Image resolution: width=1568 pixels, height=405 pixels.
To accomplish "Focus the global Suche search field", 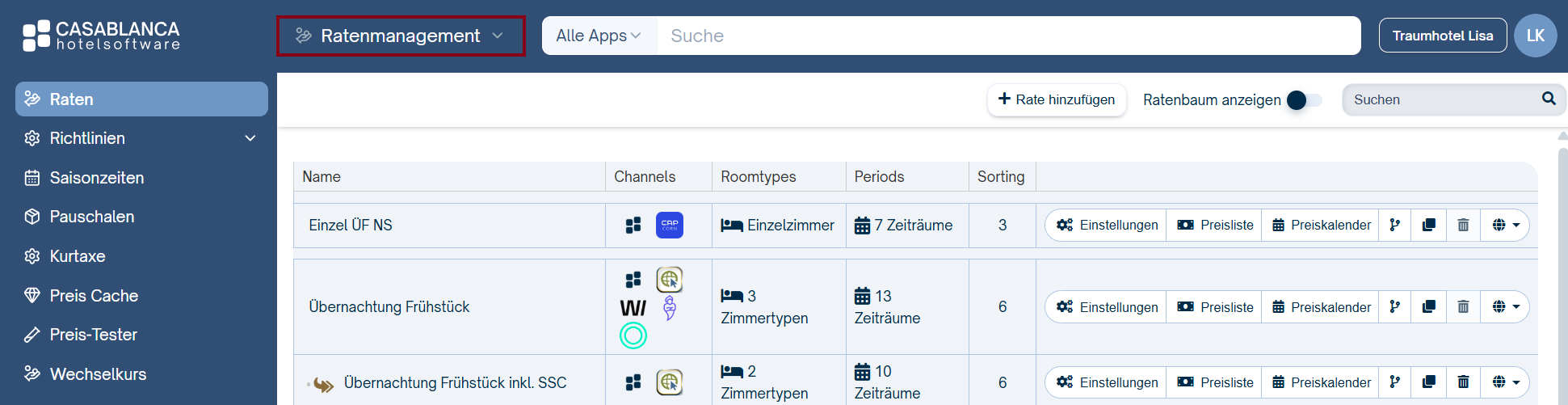I will tap(1008, 36).
